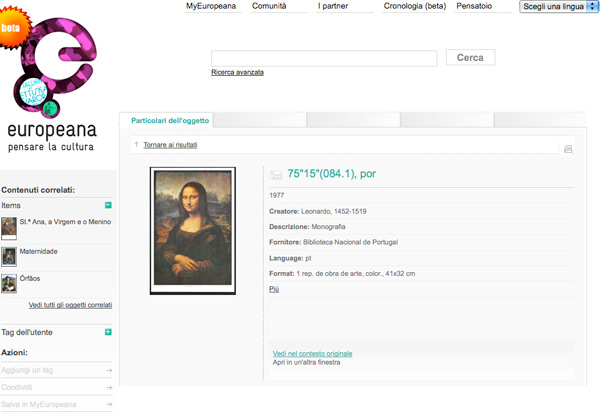
Task: Click the back arrow before Tornare ai risultati
Action: pos(136,145)
